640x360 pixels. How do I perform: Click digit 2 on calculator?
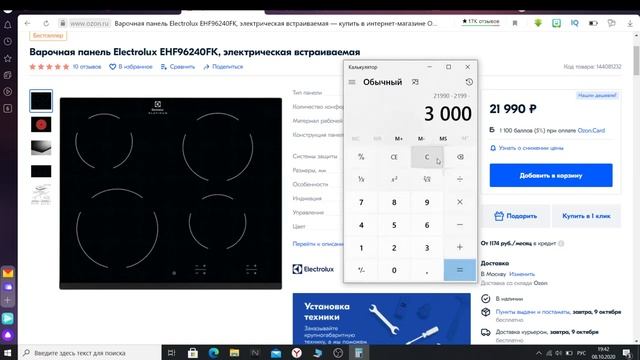[x=394, y=247]
